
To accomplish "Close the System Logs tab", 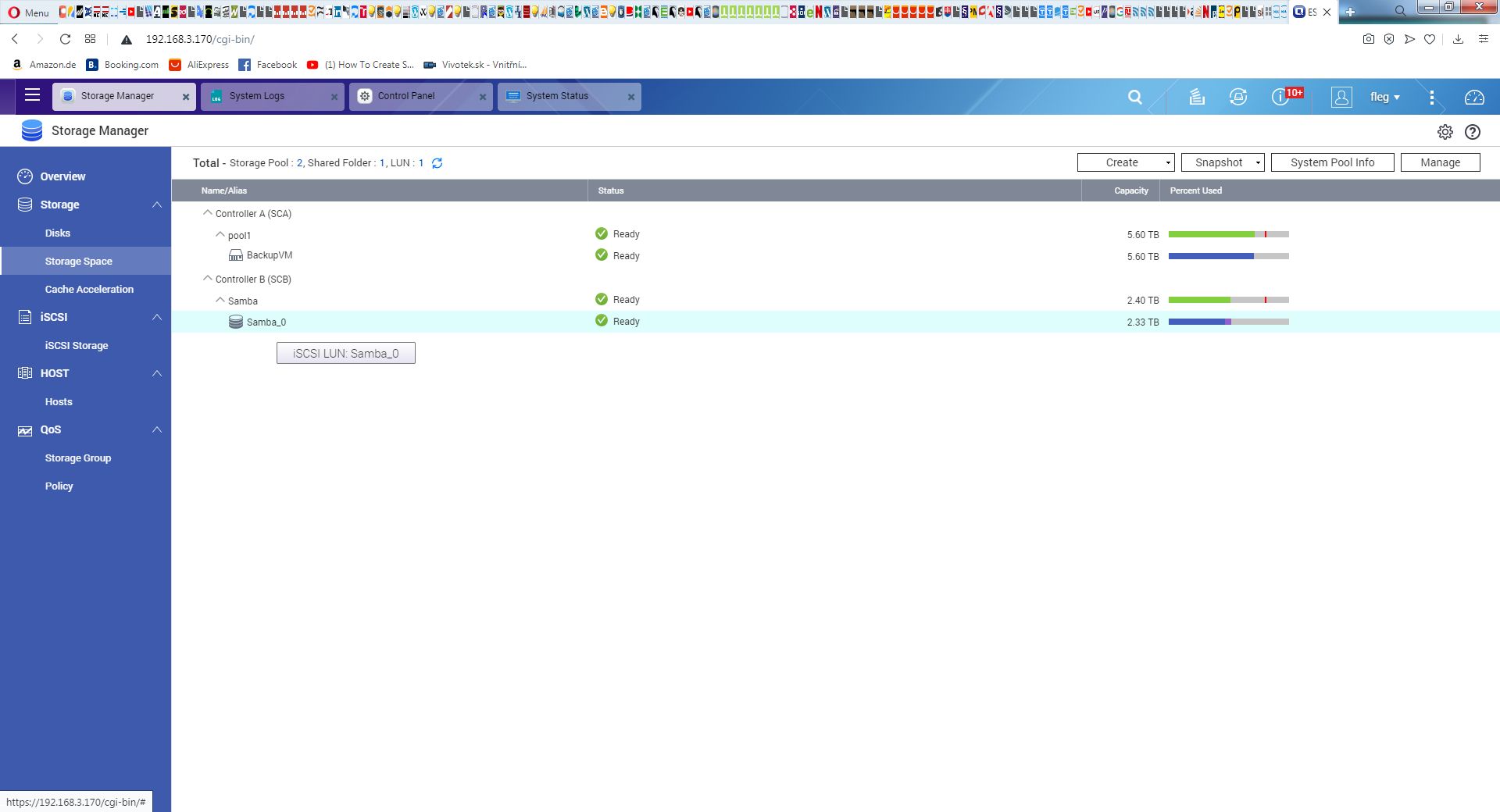I will (x=334, y=97).
